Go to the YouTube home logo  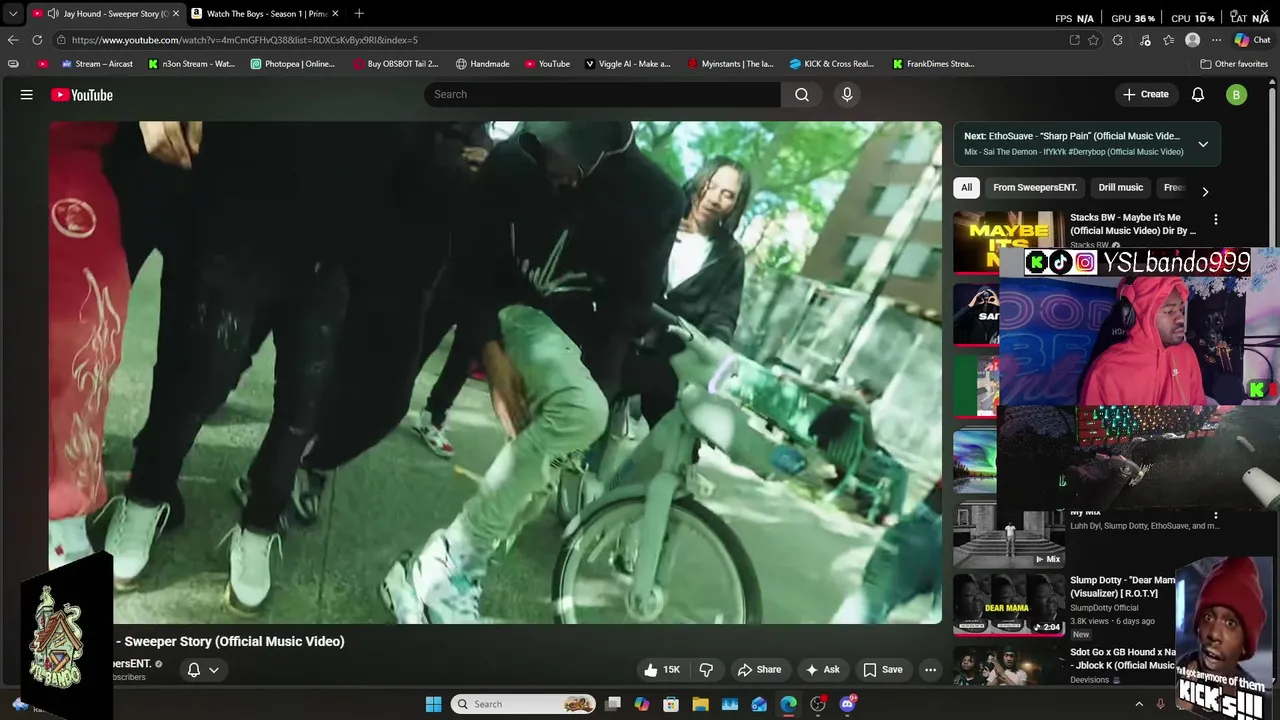[82, 95]
